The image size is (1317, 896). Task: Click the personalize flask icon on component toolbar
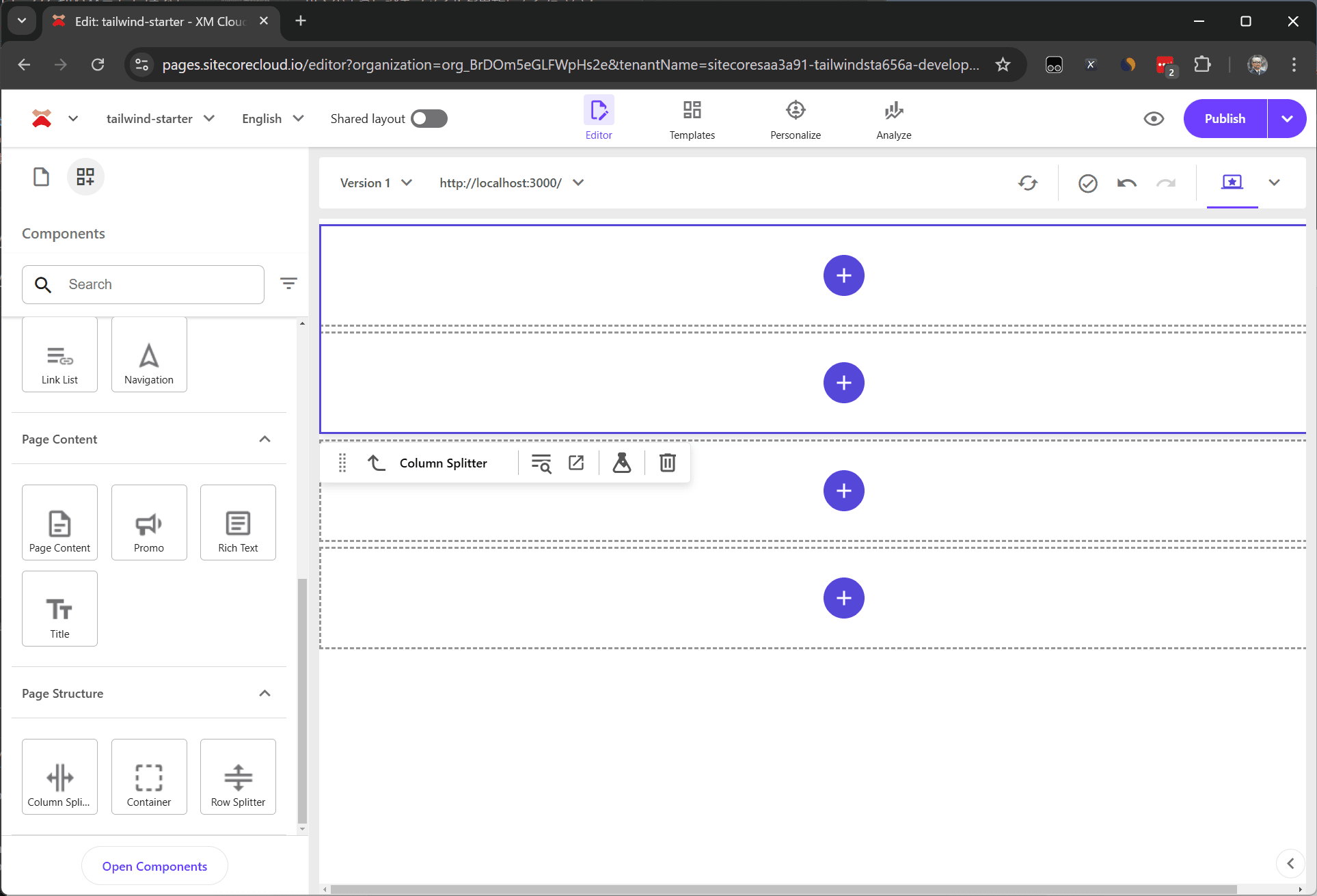click(x=621, y=463)
